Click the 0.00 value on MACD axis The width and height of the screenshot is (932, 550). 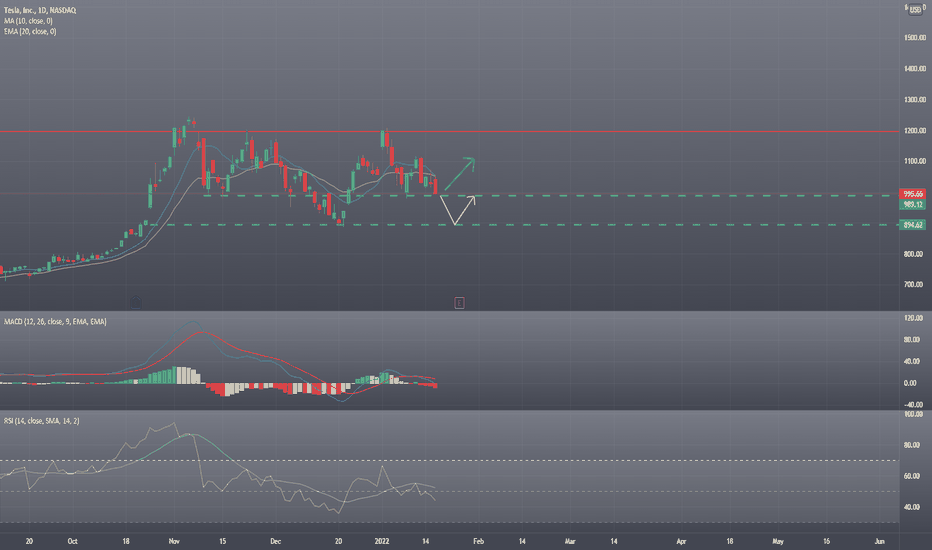pos(910,384)
